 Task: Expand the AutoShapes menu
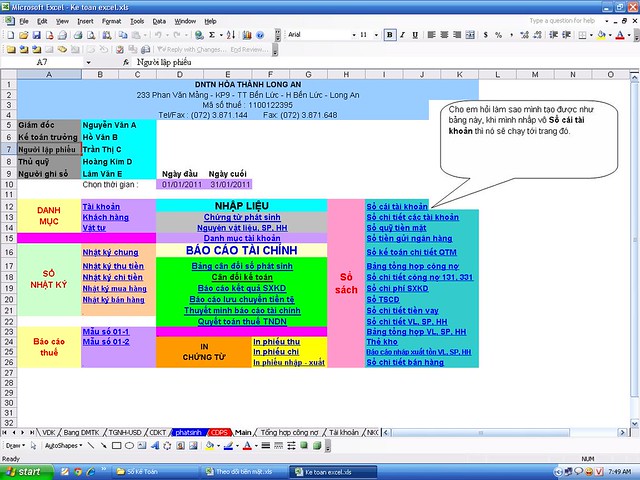pos(61,445)
